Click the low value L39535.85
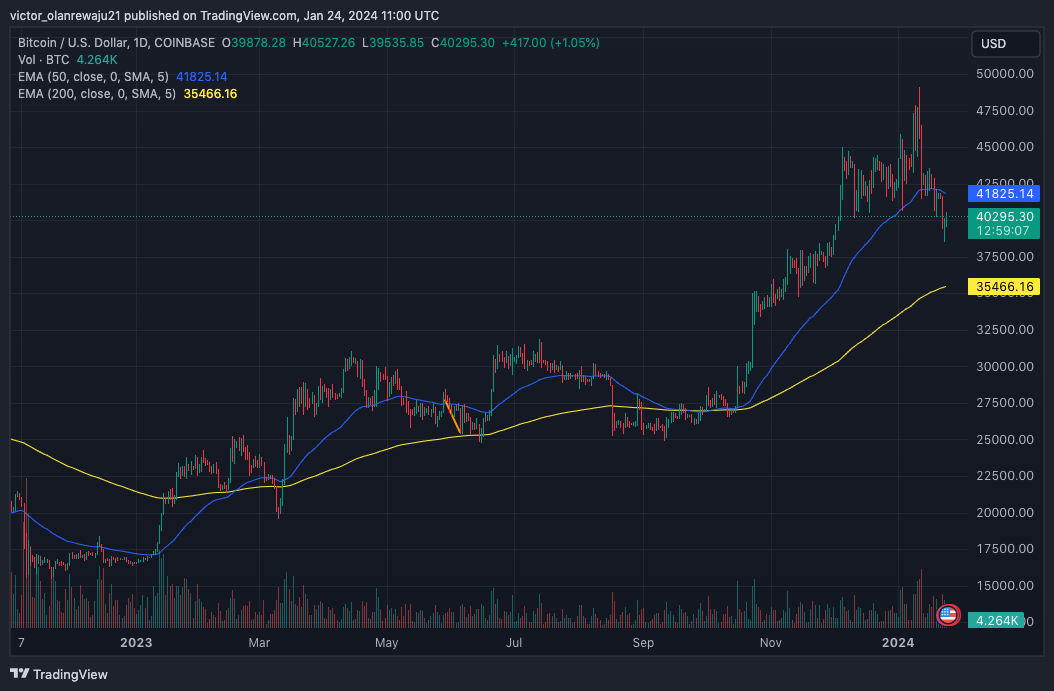This screenshot has height=691, width=1054. pos(393,43)
